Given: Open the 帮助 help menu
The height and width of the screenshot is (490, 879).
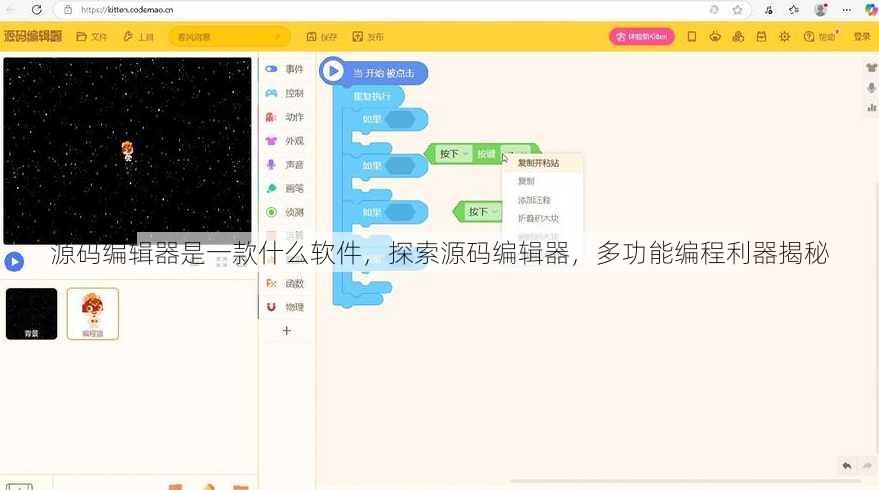Looking at the screenshot, I should click(x=821, y=36).
